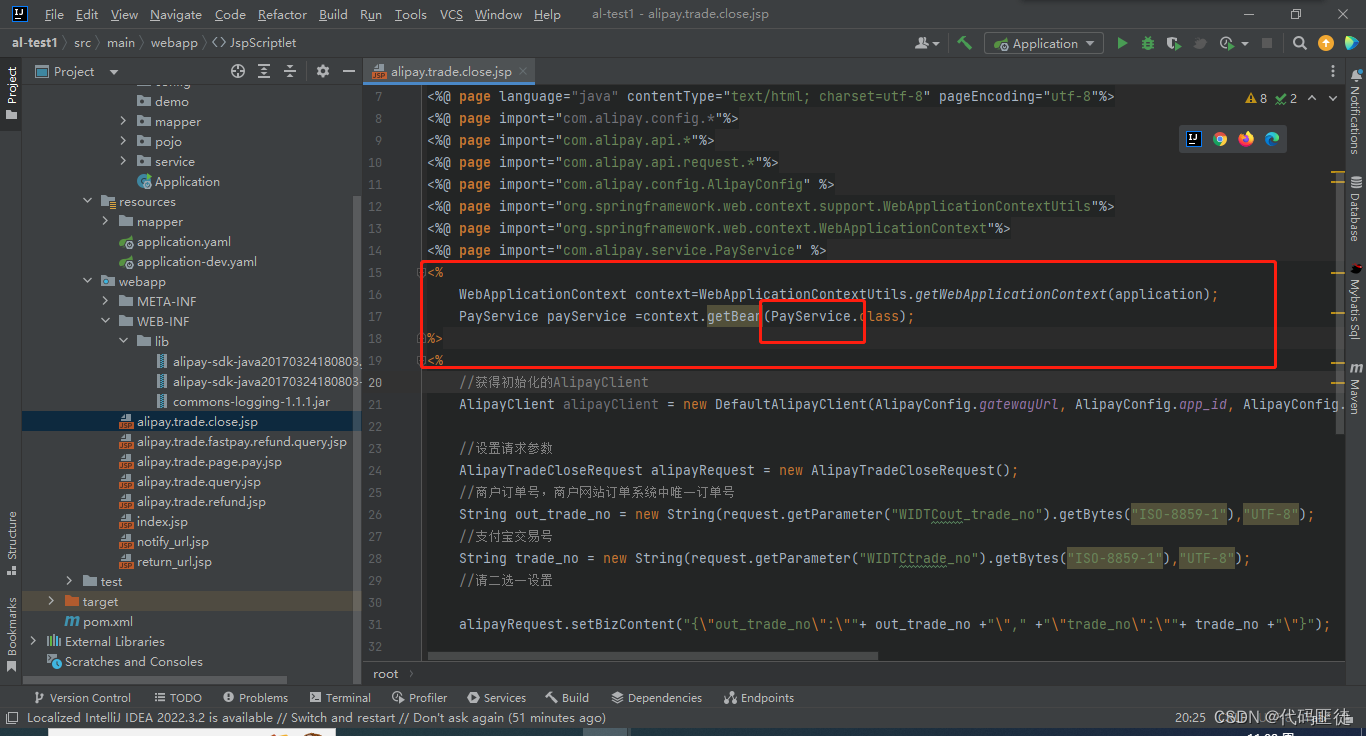The height and width of the screenshot is (736, 1366).
Task: Open Notifications tool window on right strip
Action: pyautogui.click(x=1356, y=112)
